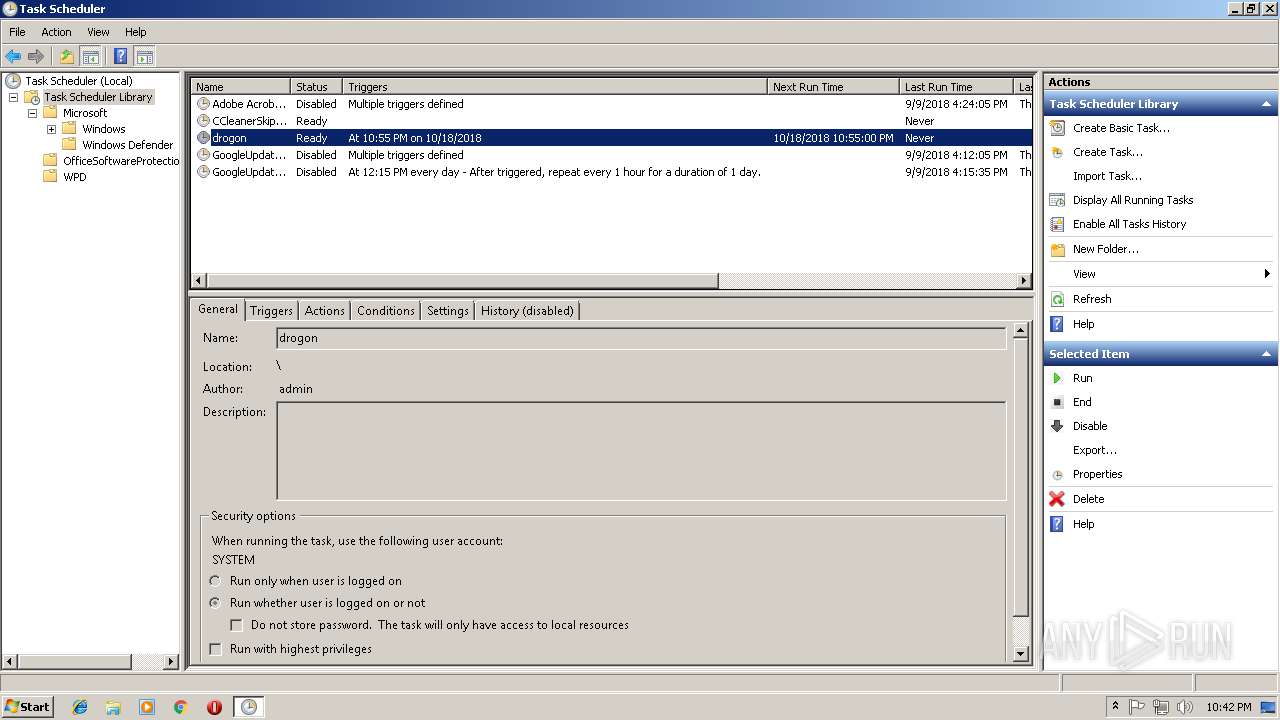Open the Help menu in menu bar
The height and width of the screenshot is (720, 1280).
pyautogui.click(x=135, y=32)
